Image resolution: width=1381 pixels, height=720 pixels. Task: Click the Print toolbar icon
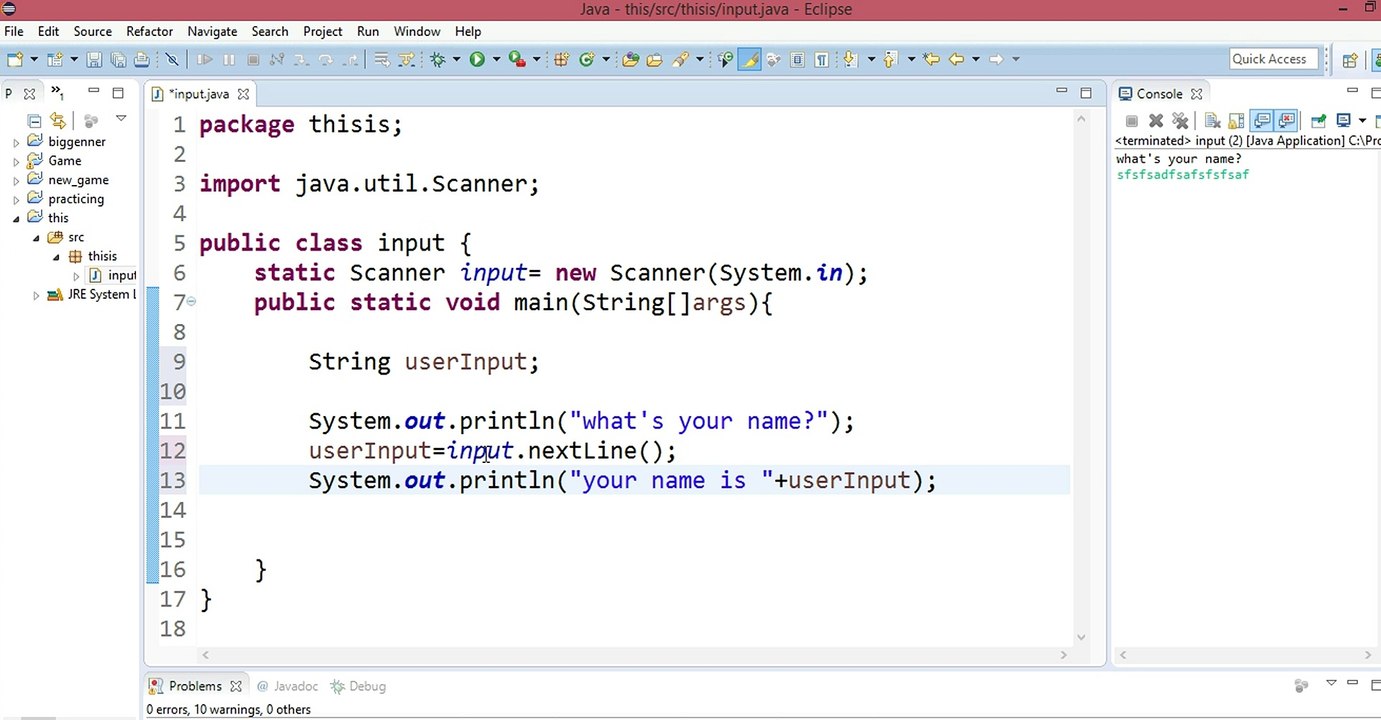click(x=142, y=59)
